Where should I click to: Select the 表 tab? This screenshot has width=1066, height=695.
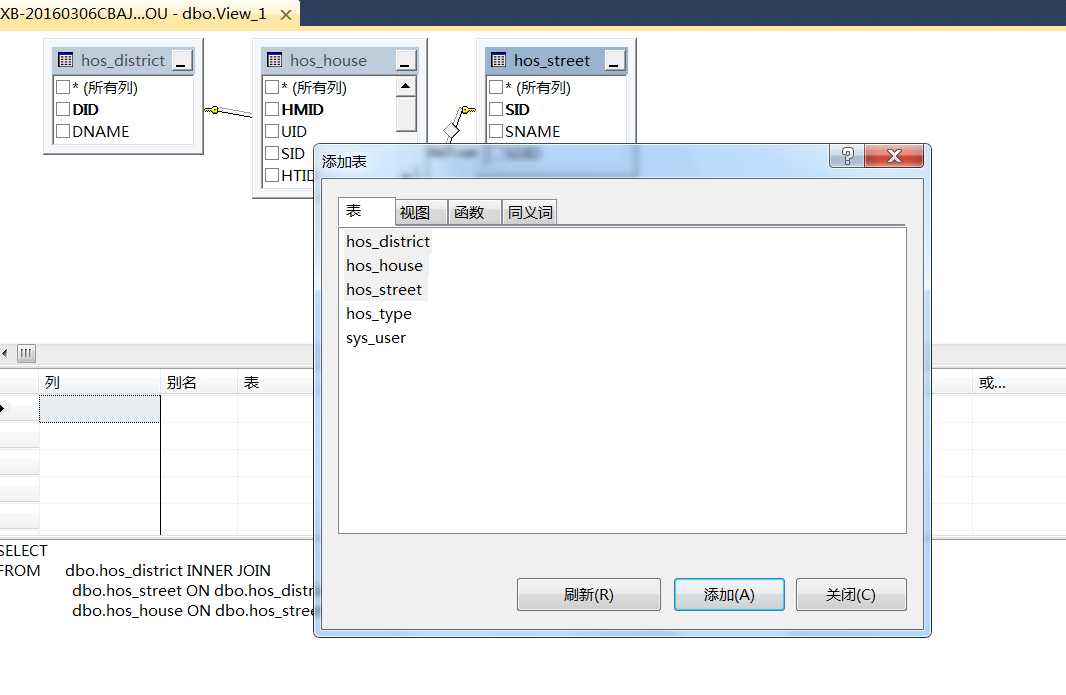click(366, 211)
